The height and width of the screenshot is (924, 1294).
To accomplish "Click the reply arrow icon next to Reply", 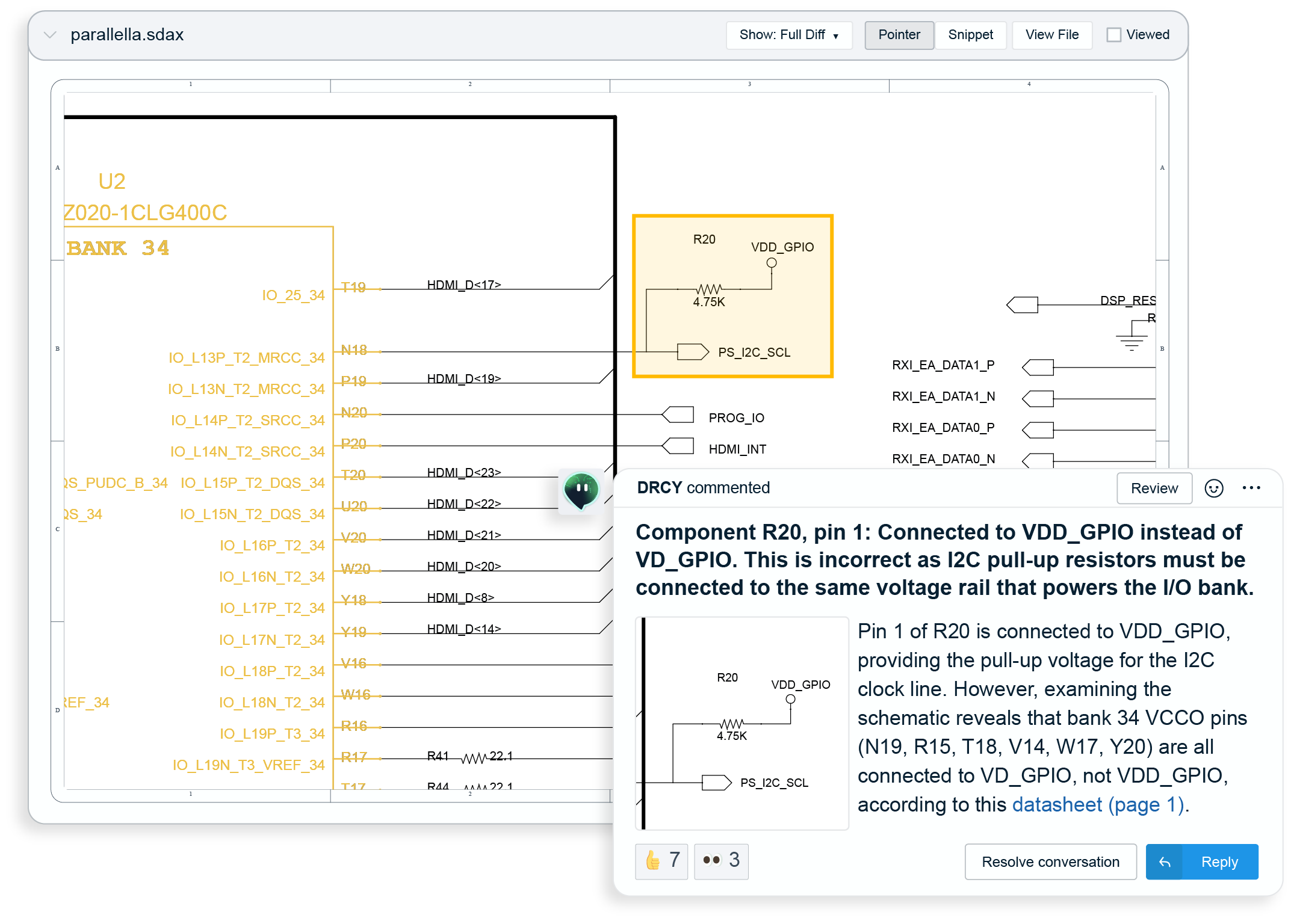I will pos(1164,861).
